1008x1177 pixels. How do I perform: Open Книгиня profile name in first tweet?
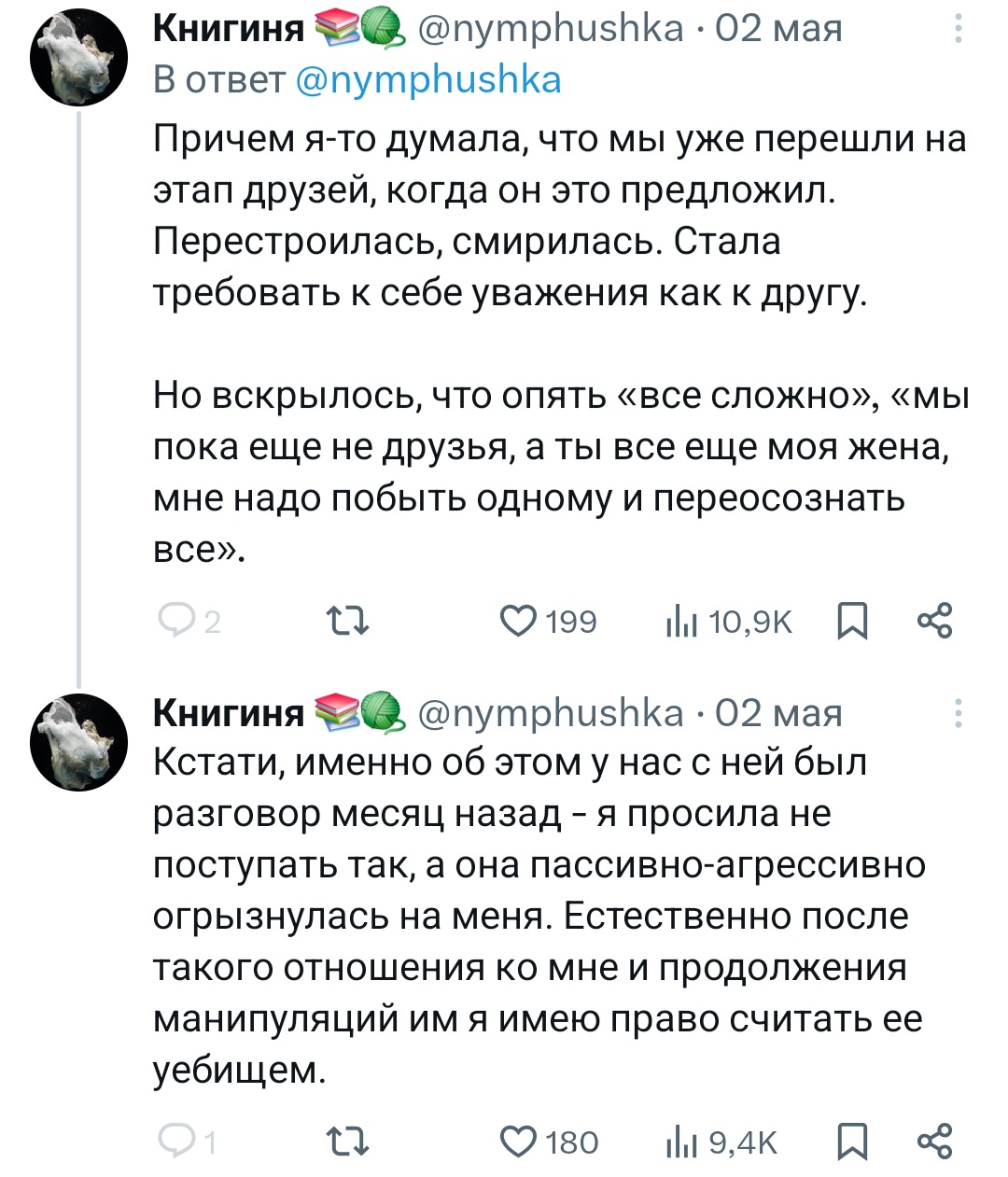(229, 30)
